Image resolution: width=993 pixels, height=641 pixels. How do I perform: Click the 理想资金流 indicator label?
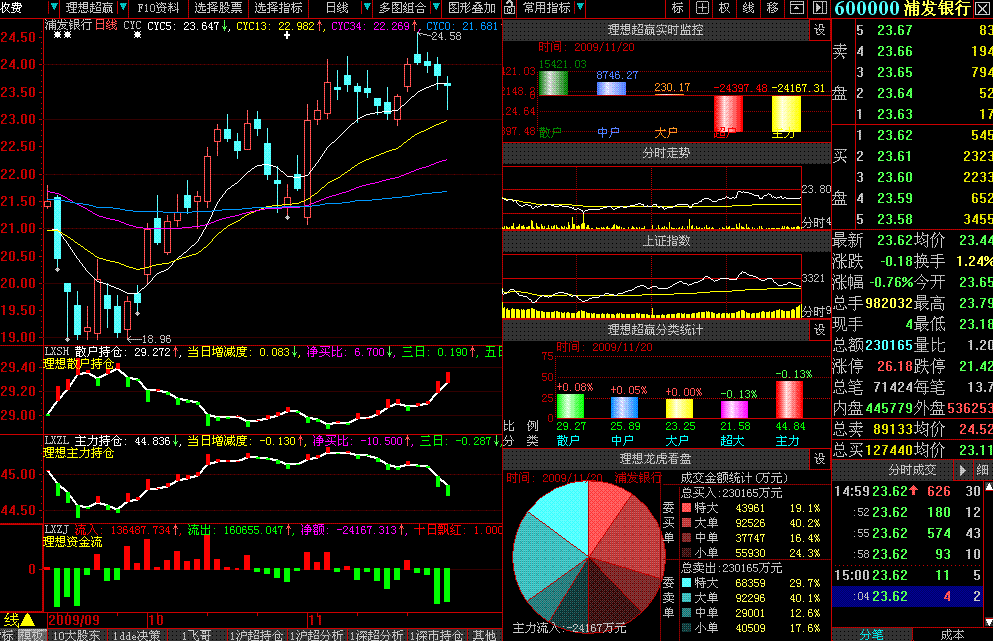[x=72, y=542]
